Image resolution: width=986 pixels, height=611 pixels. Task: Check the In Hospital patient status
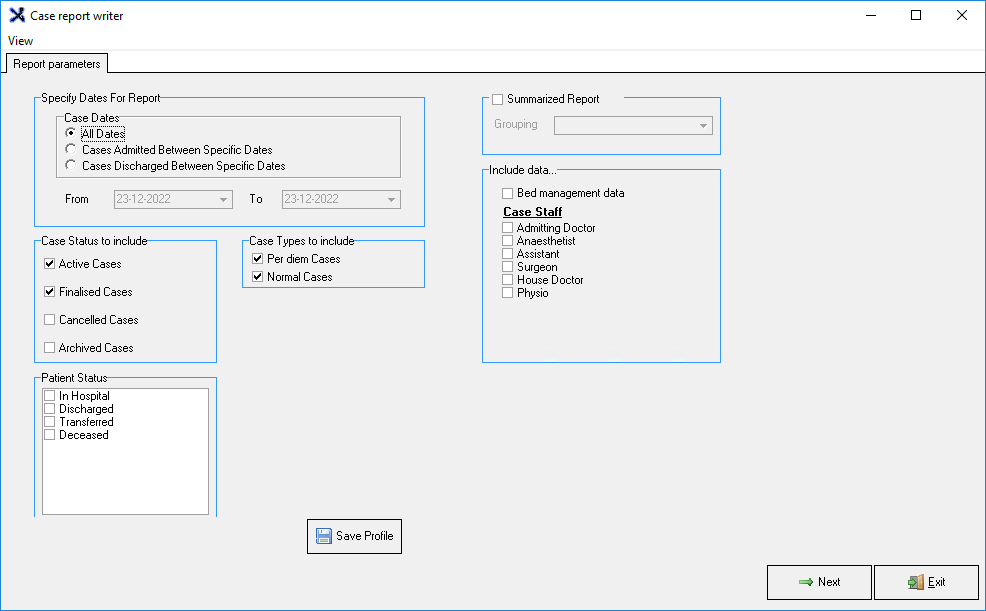tap(50, 396)
